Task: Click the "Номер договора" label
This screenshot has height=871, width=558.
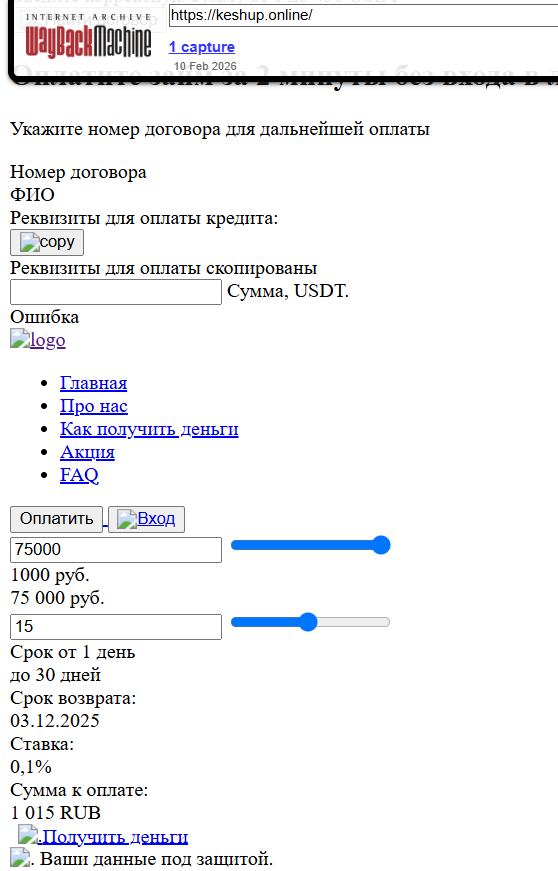Action: pyautogui.click(x=78, y=172)
